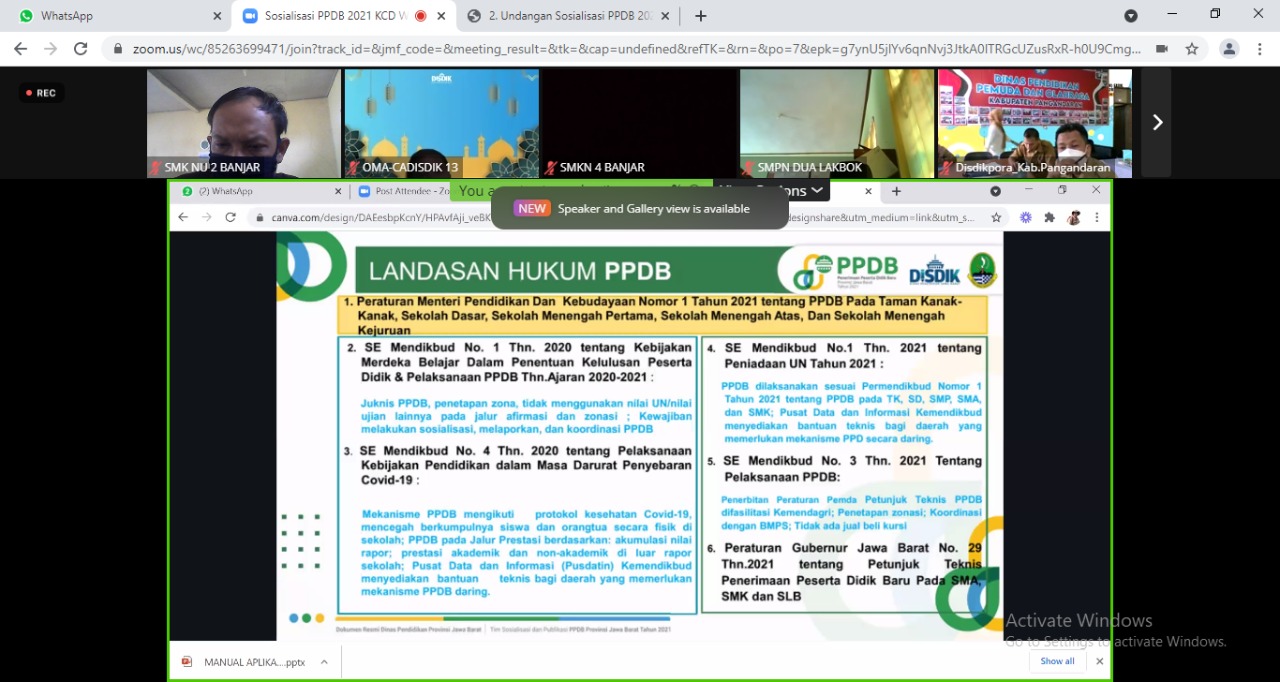1280x682 pixels.
Task: Reload the Zoom web page
Action: (81, 49)
